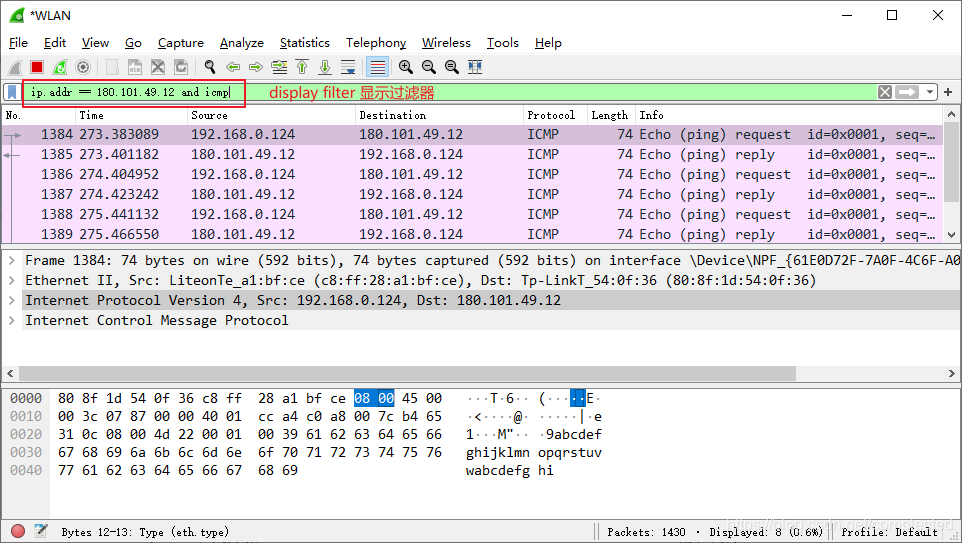Click into the display filter input field

450,92
